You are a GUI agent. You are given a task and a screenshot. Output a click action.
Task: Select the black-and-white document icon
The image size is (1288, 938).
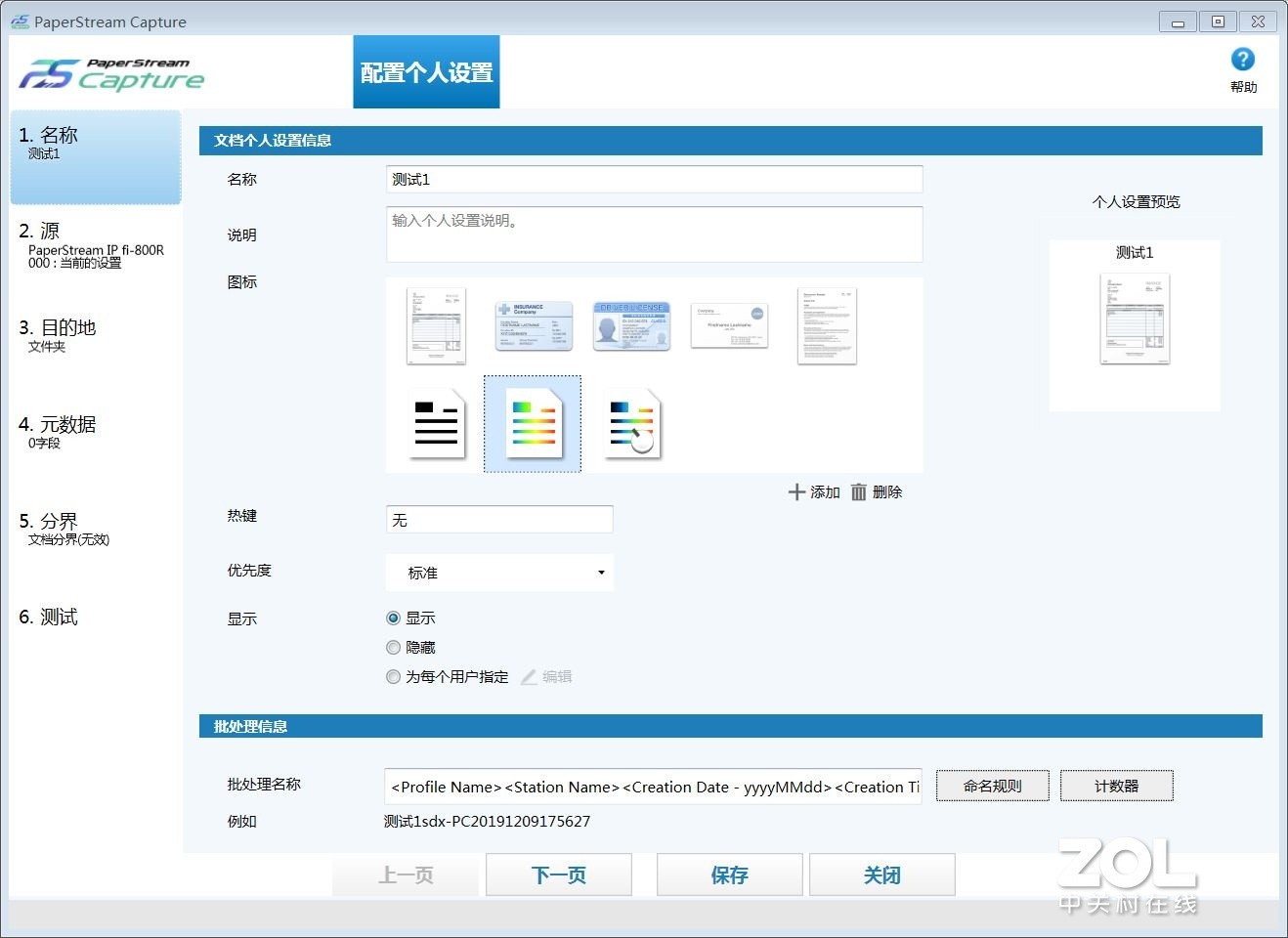436,424
